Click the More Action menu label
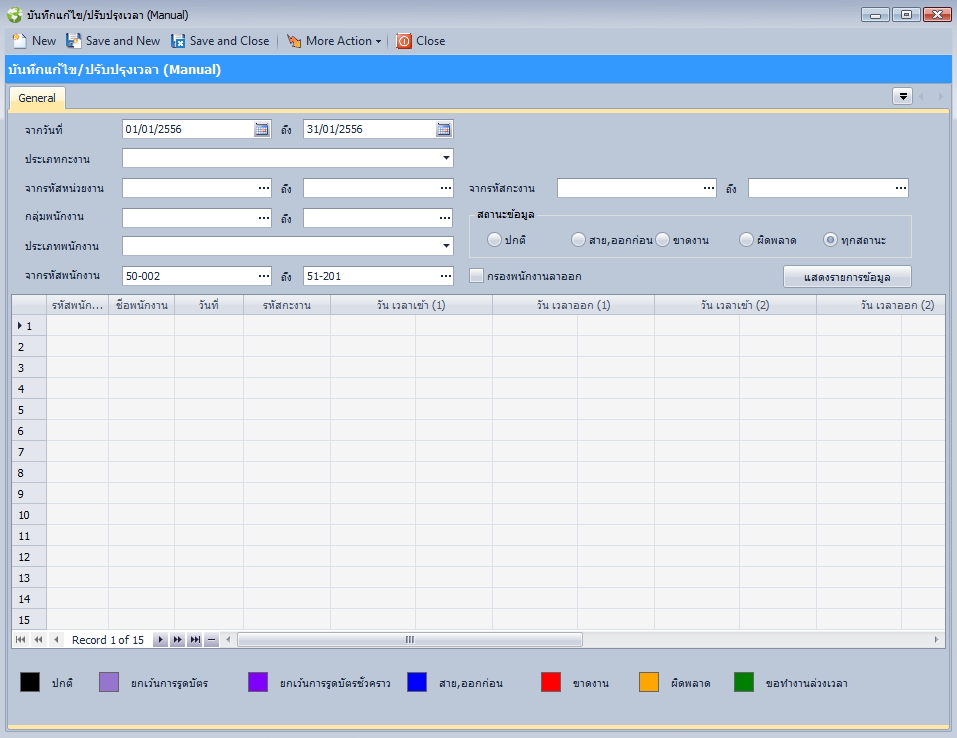957x738 pixels. [339, 41]
